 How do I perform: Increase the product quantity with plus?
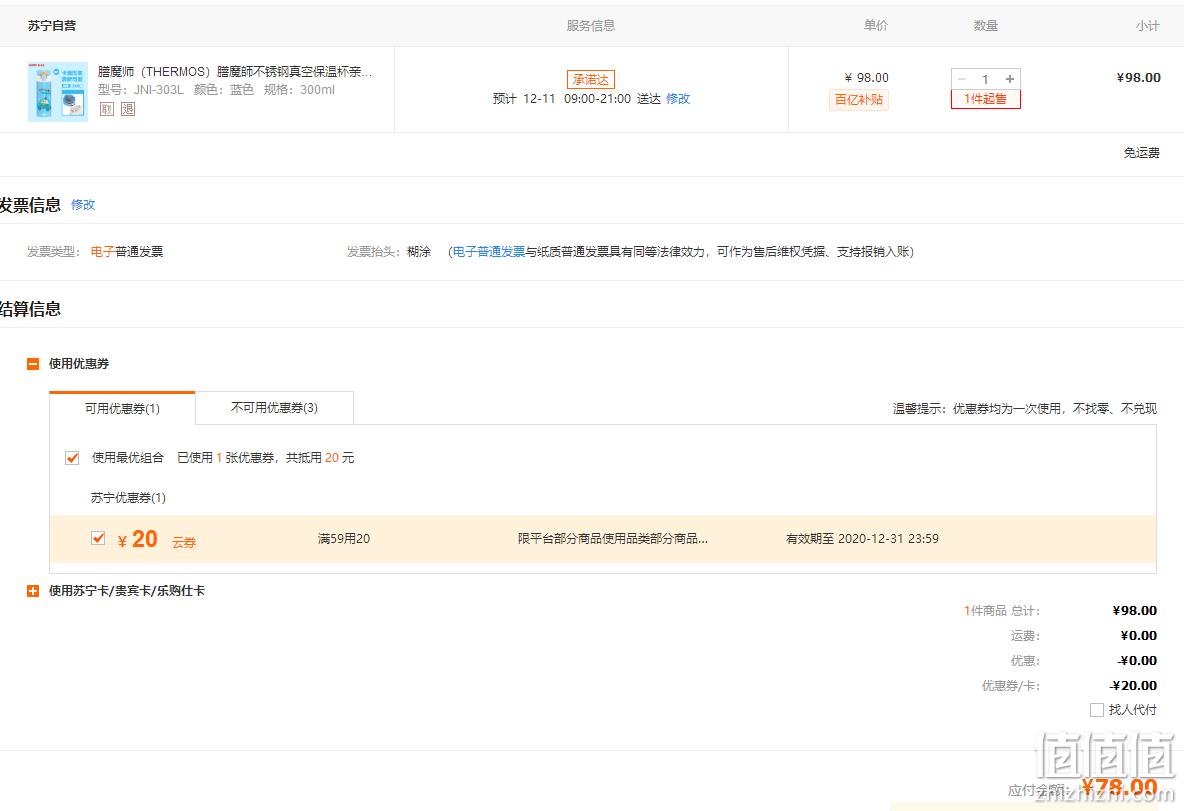point(1010,79)
